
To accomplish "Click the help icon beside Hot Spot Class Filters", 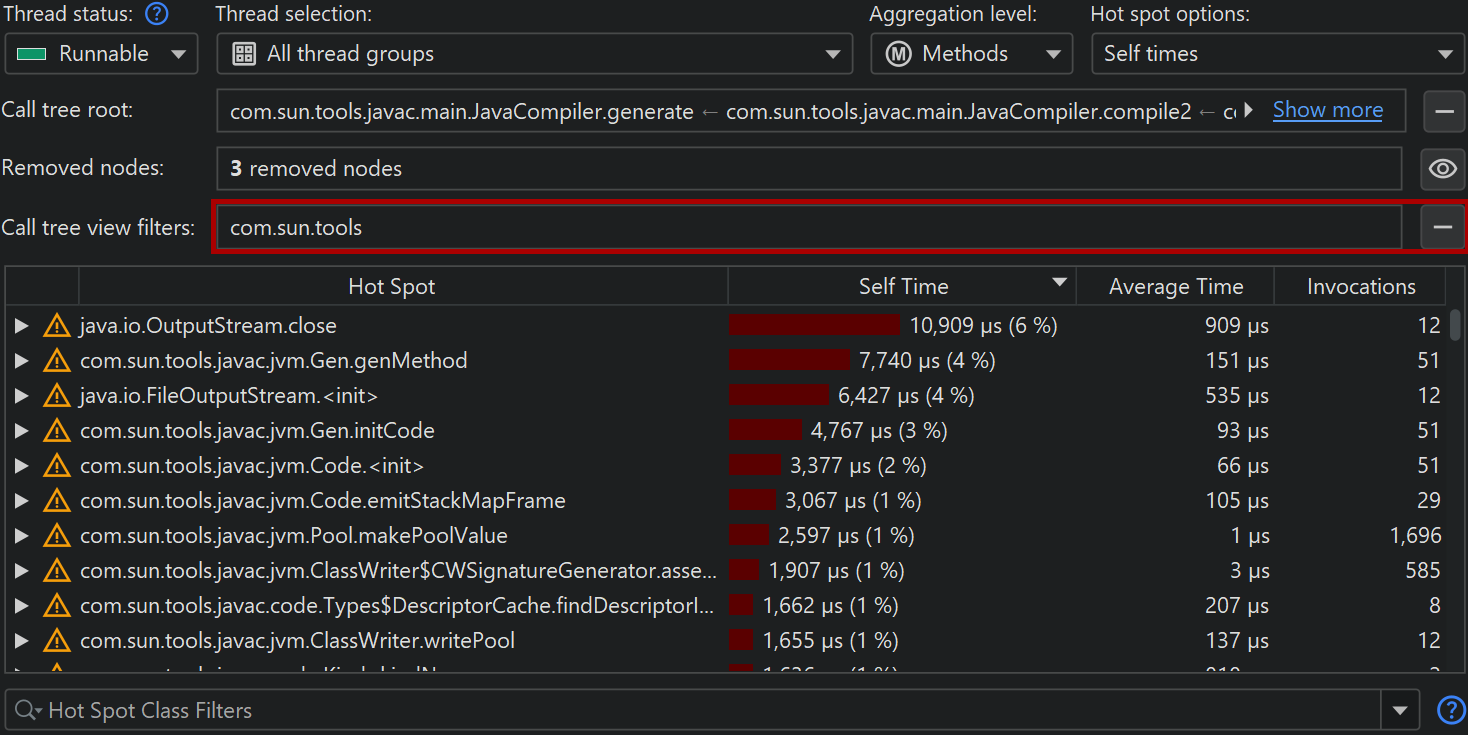I will coord(1450,710).
